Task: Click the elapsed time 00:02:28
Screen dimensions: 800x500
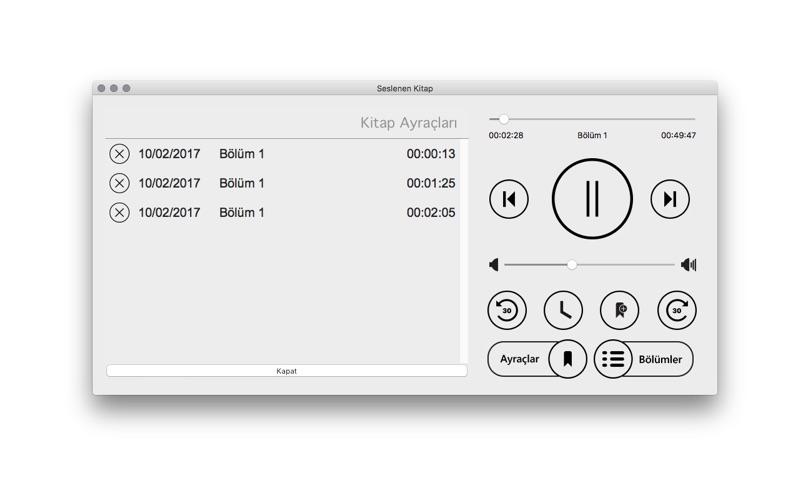Action: click(x=506, y=135)
